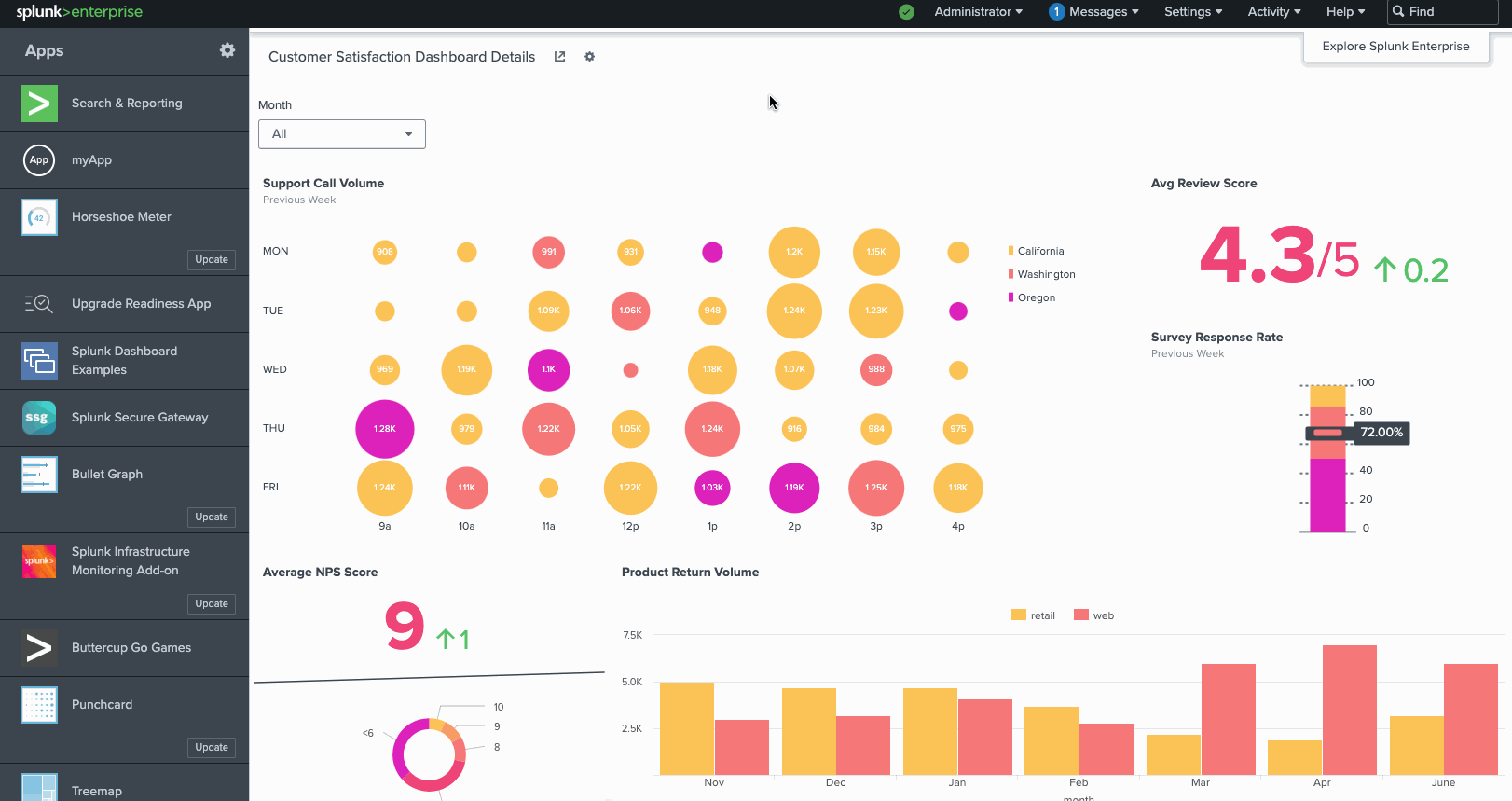The width and height of the screenshot is (1512, 801).
Task: Open the Activity menu
Action: (x=1273, y=12)
